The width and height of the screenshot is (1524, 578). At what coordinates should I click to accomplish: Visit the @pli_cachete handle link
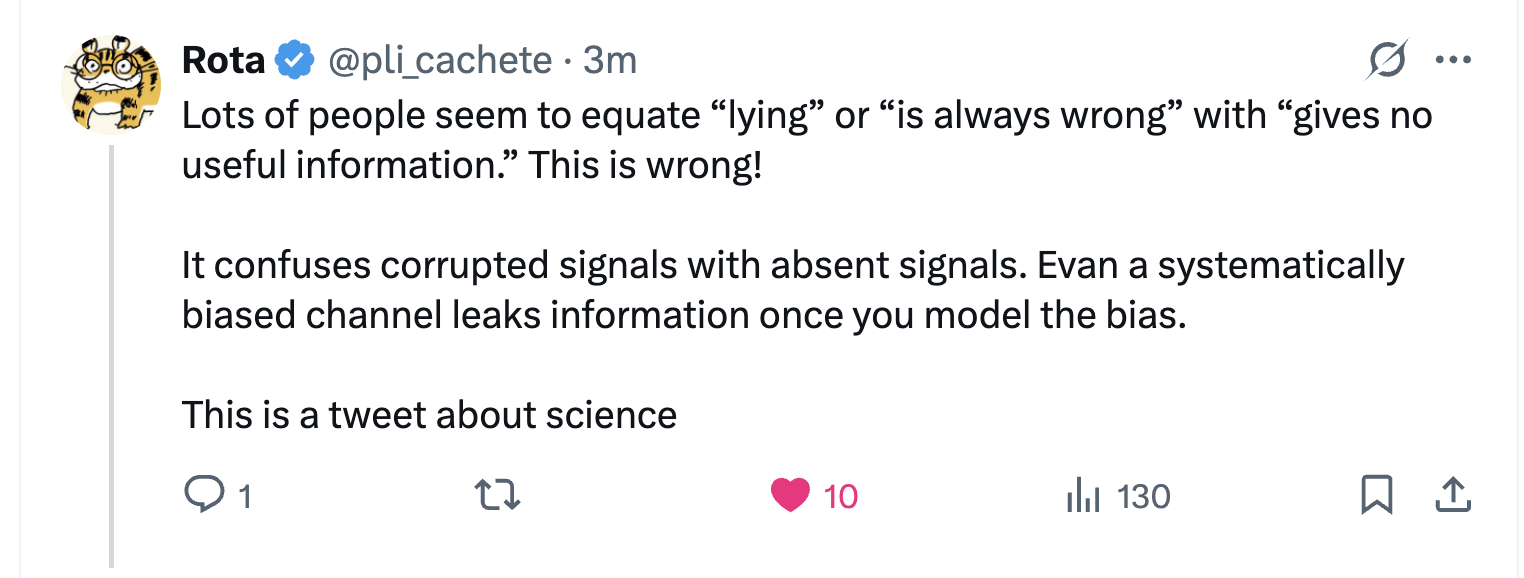click(440, 61)
